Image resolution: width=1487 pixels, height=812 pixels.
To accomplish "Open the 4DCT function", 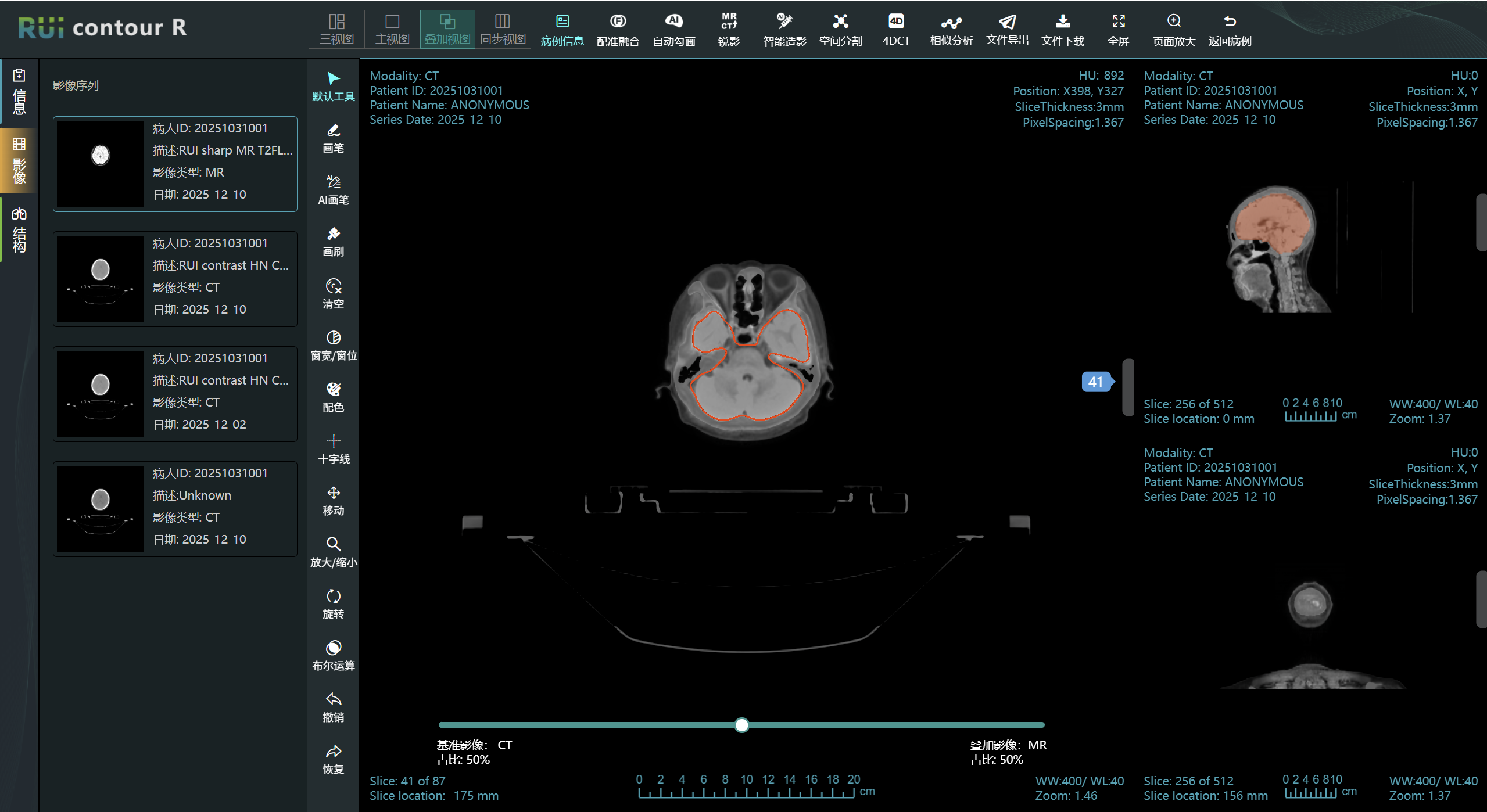I will (895, 29).
